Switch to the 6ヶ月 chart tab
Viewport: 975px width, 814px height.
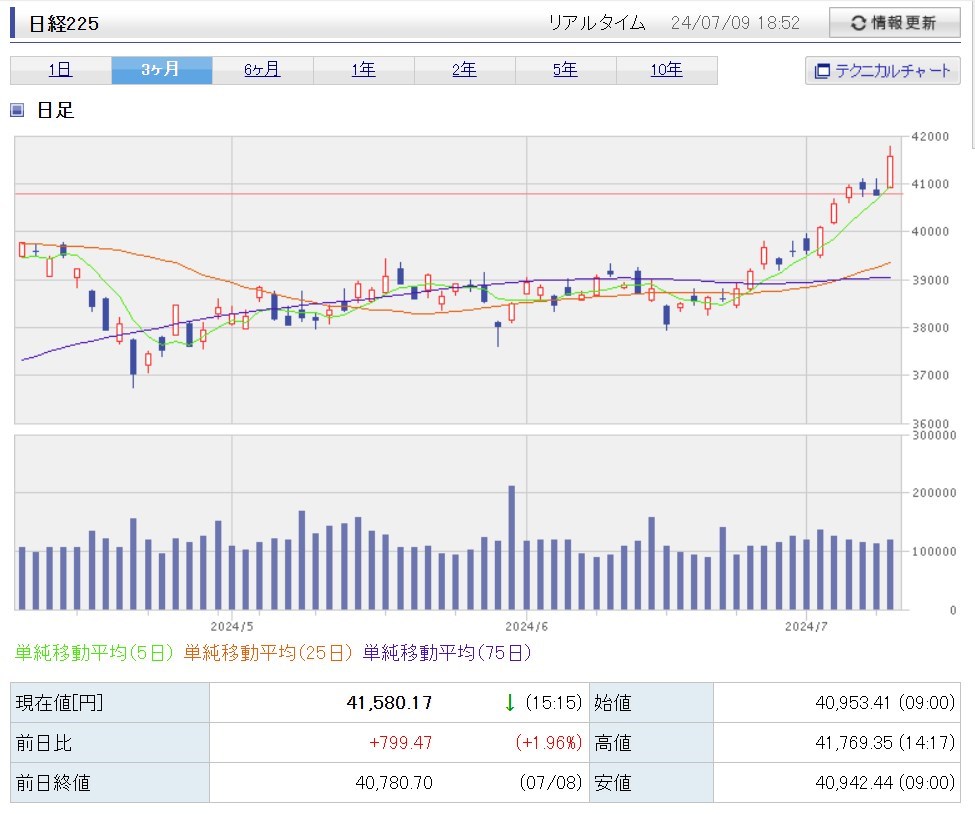262,70
